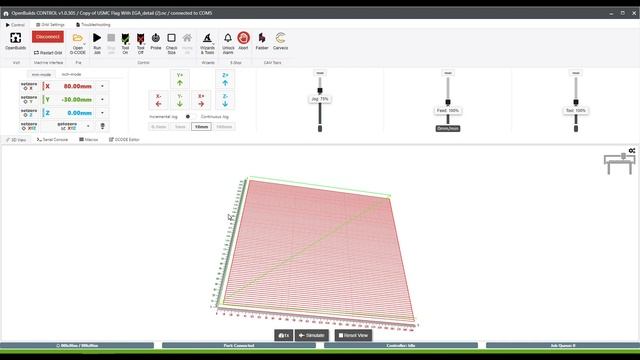Expand the Y axis dropdown arrow

(102, 100)
